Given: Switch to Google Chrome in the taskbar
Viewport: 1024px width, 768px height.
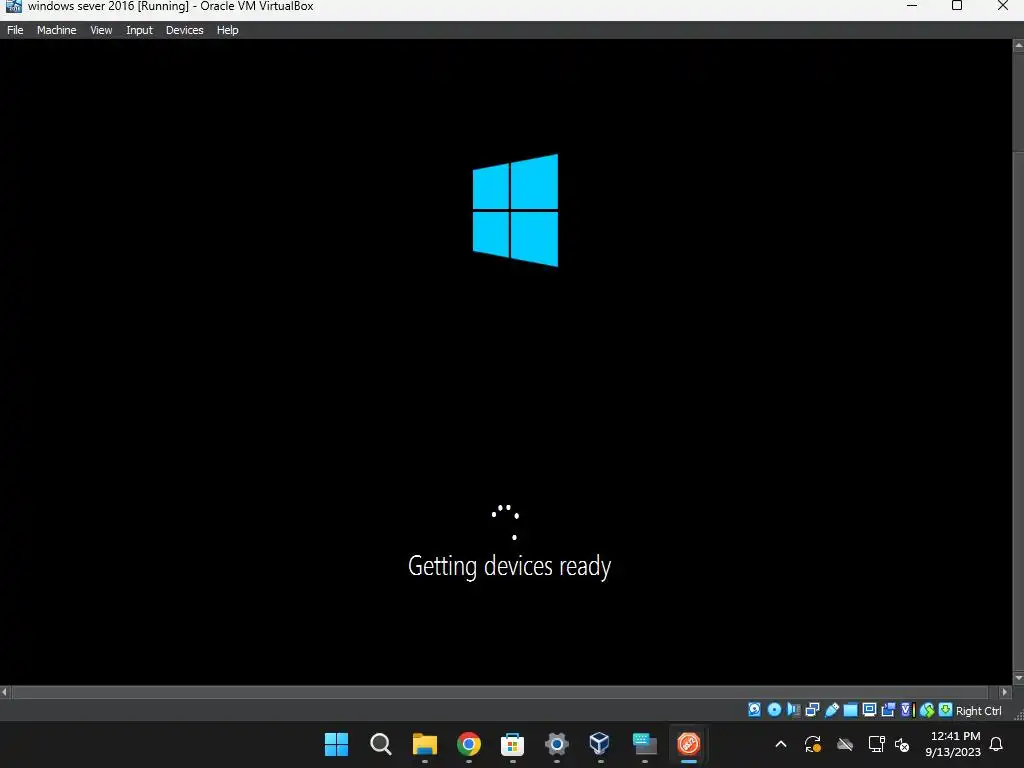Looking at the screenshot, I should click(x=468, y=744).
